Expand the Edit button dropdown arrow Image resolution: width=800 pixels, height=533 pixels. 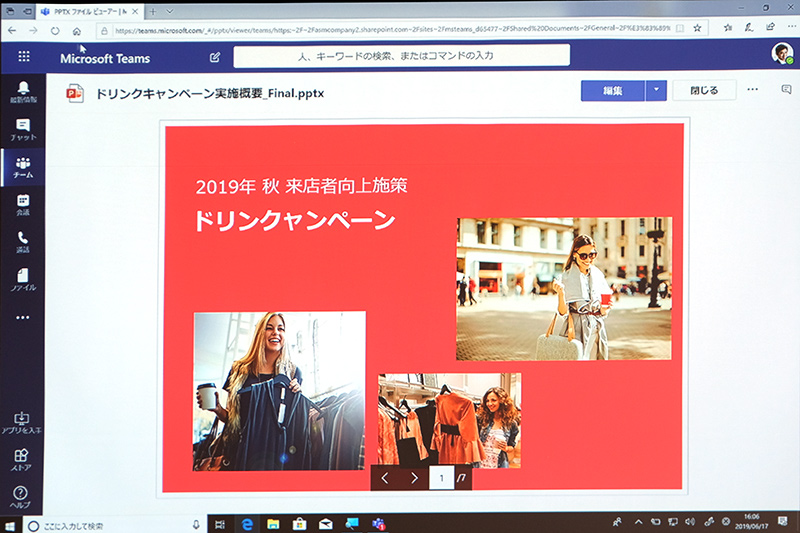click(656, 90)
